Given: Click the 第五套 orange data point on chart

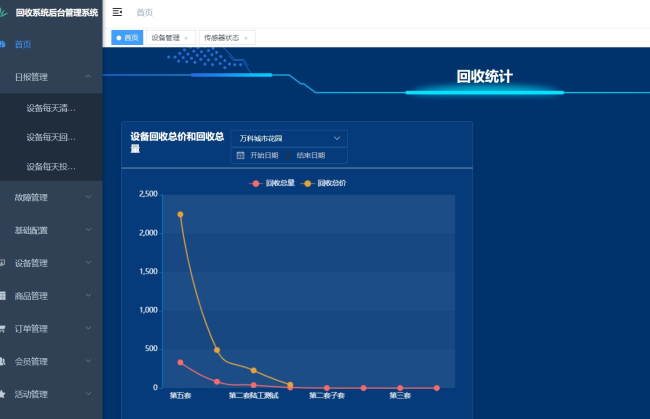Looking at the screenshot, I should pos(180,214).
